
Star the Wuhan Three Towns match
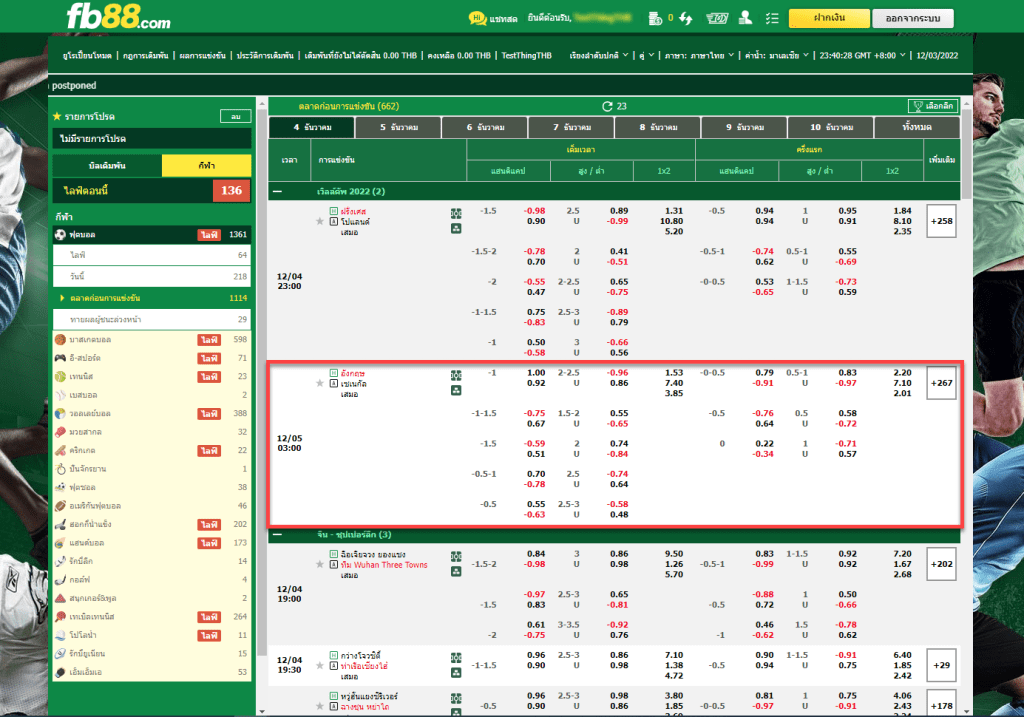(x=320, y=565)
